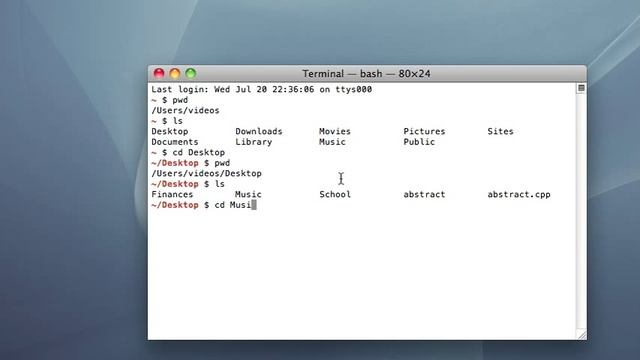Screen dimensions: 640x360
Task: Click 'Movies' in the ls output
Action: (335, 131)
